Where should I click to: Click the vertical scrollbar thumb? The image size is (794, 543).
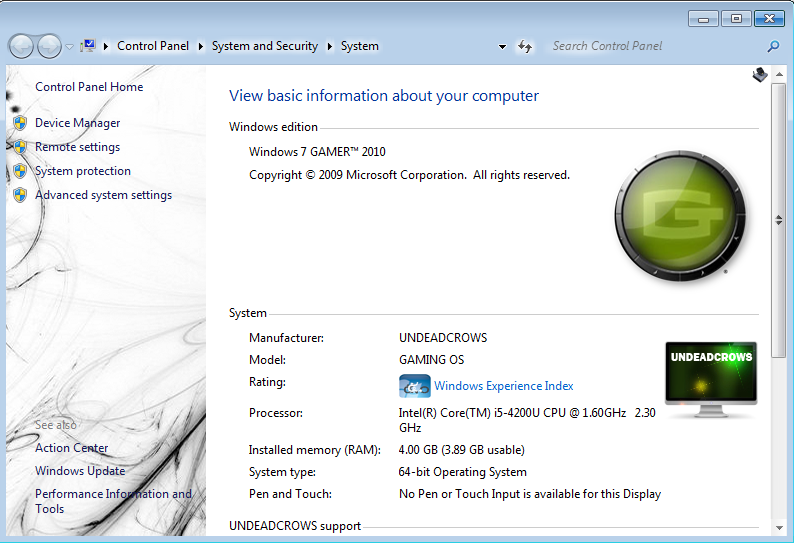pos(779,220)
